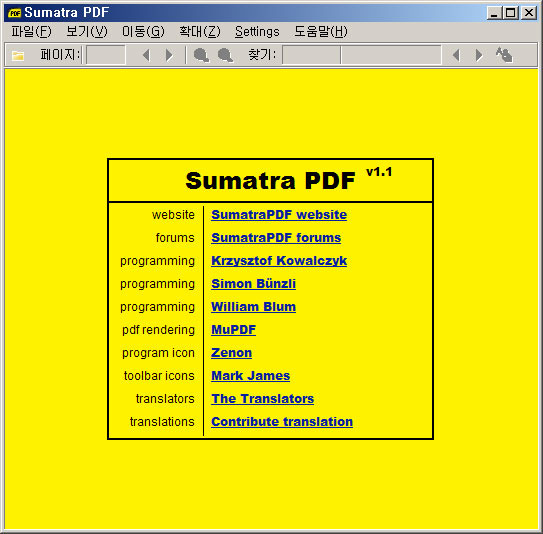Click the 'website' label text
Screen dimensions: 543x534
click(x=173, y=215)
